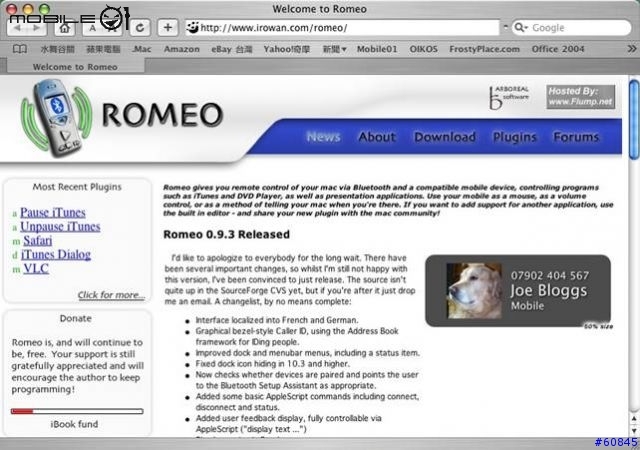
Task: Click the 'iBook fund' label
Action: [x=74, y=424]
